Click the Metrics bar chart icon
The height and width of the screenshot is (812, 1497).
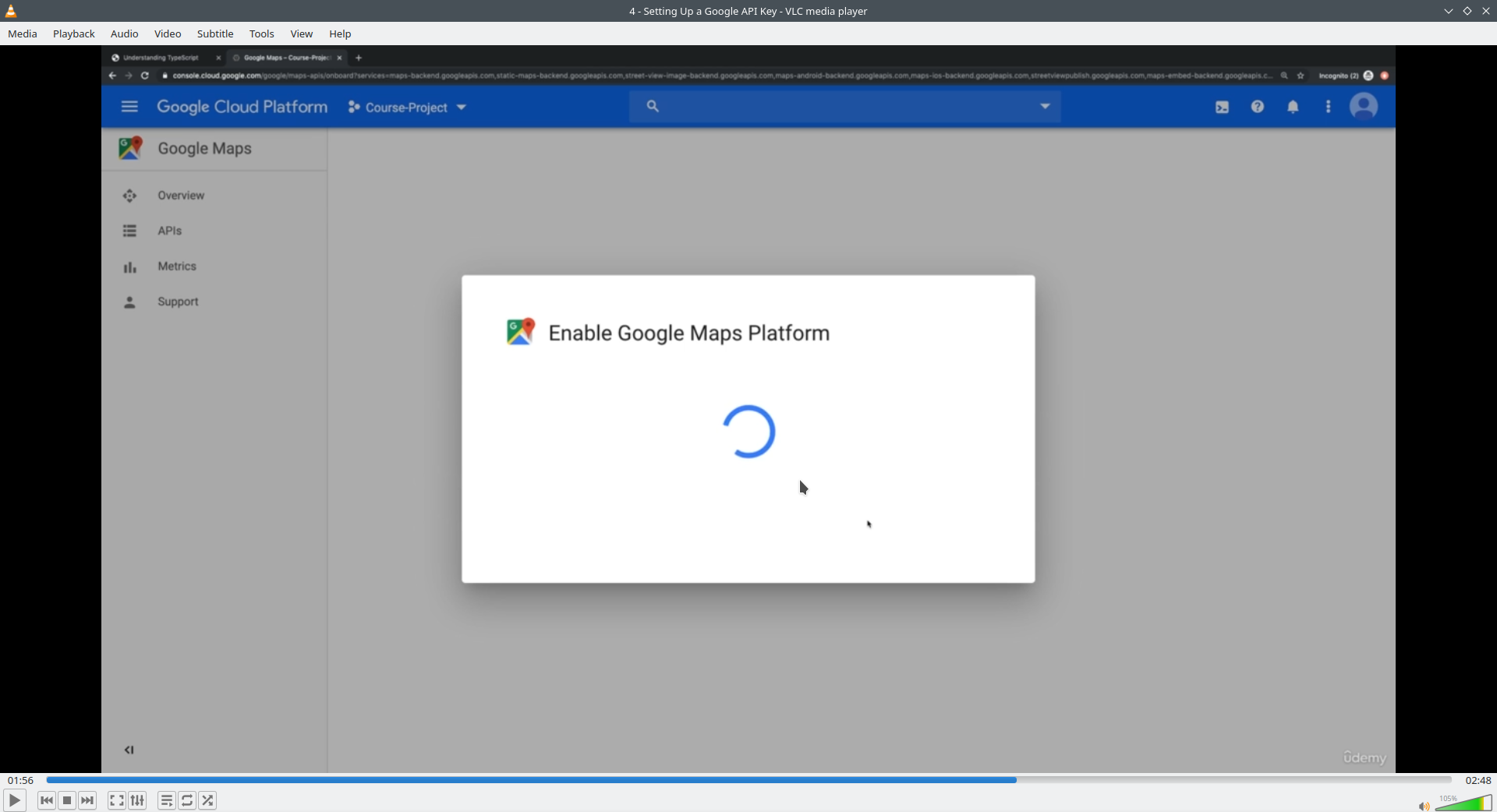129,267
